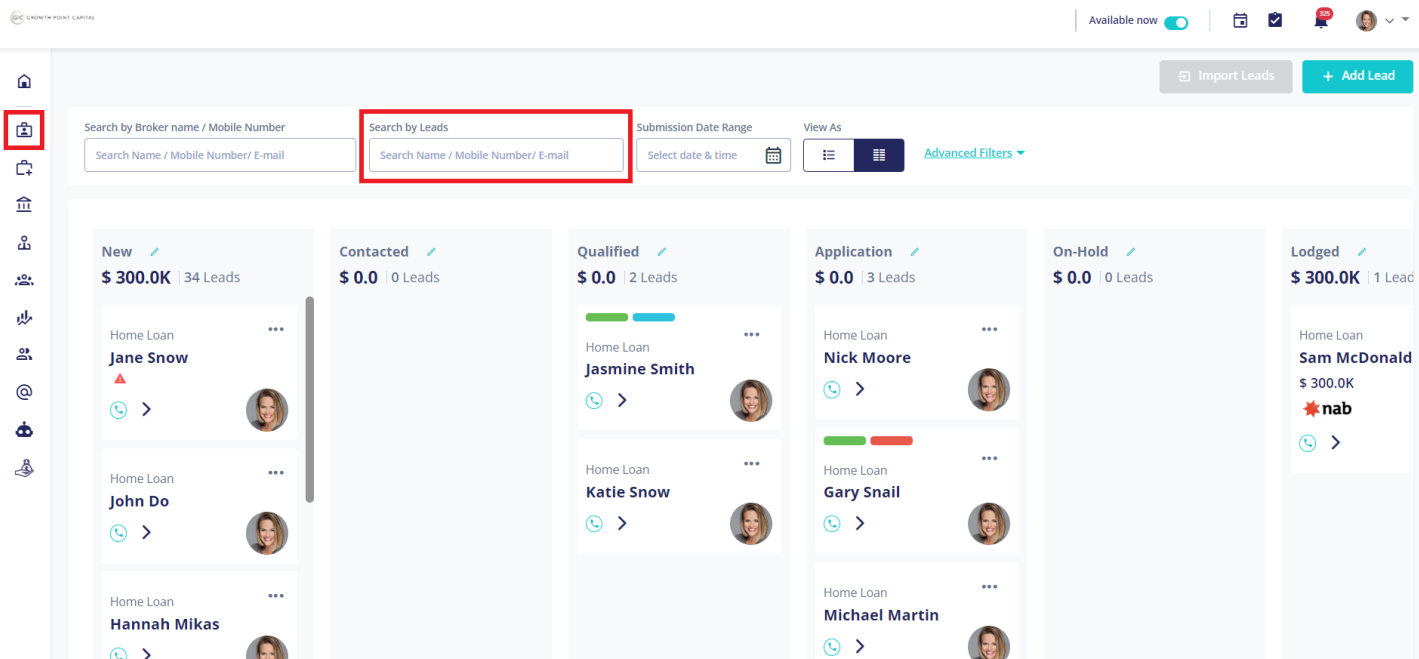Edit the On-Hold column with its pencil icon
The image size is (1419, 659).
click(x=1131, y=252)
